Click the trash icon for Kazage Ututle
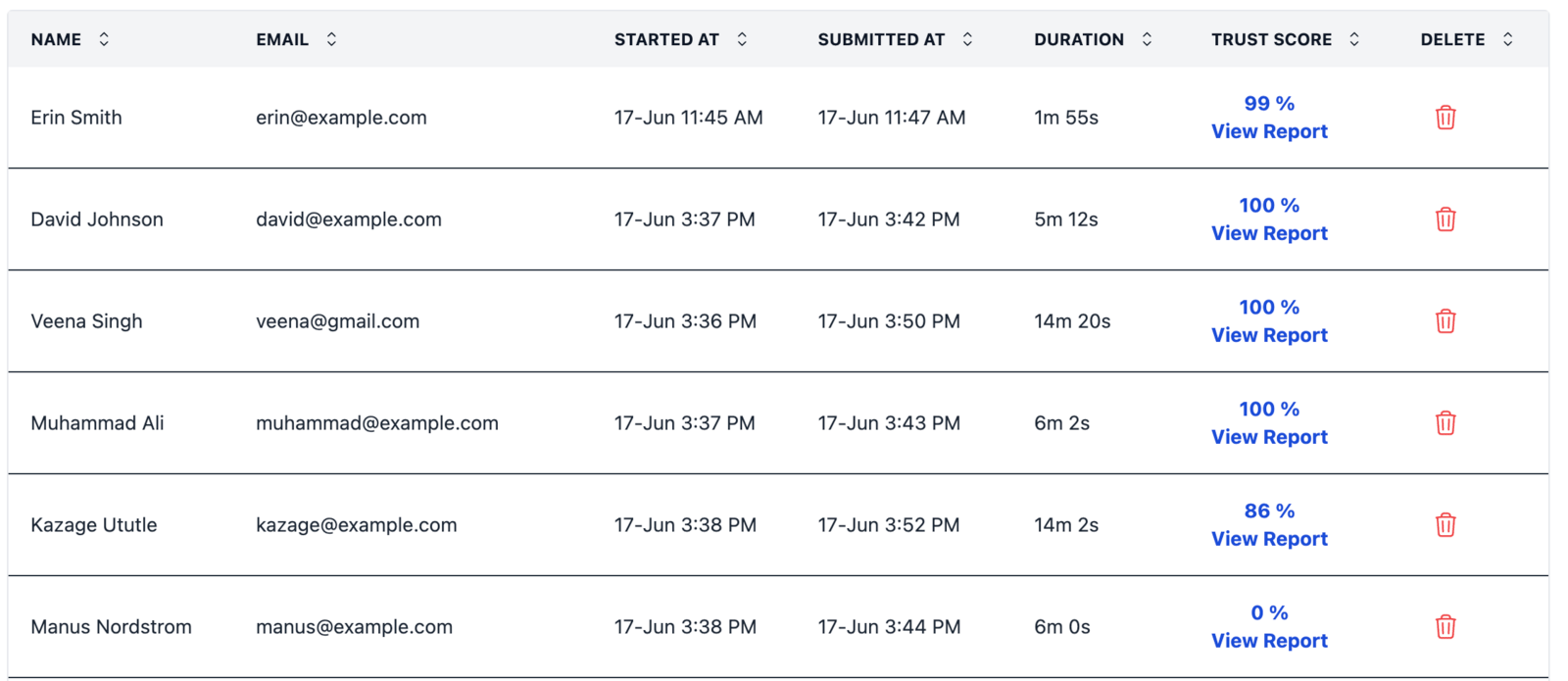 coord(1445,525)
